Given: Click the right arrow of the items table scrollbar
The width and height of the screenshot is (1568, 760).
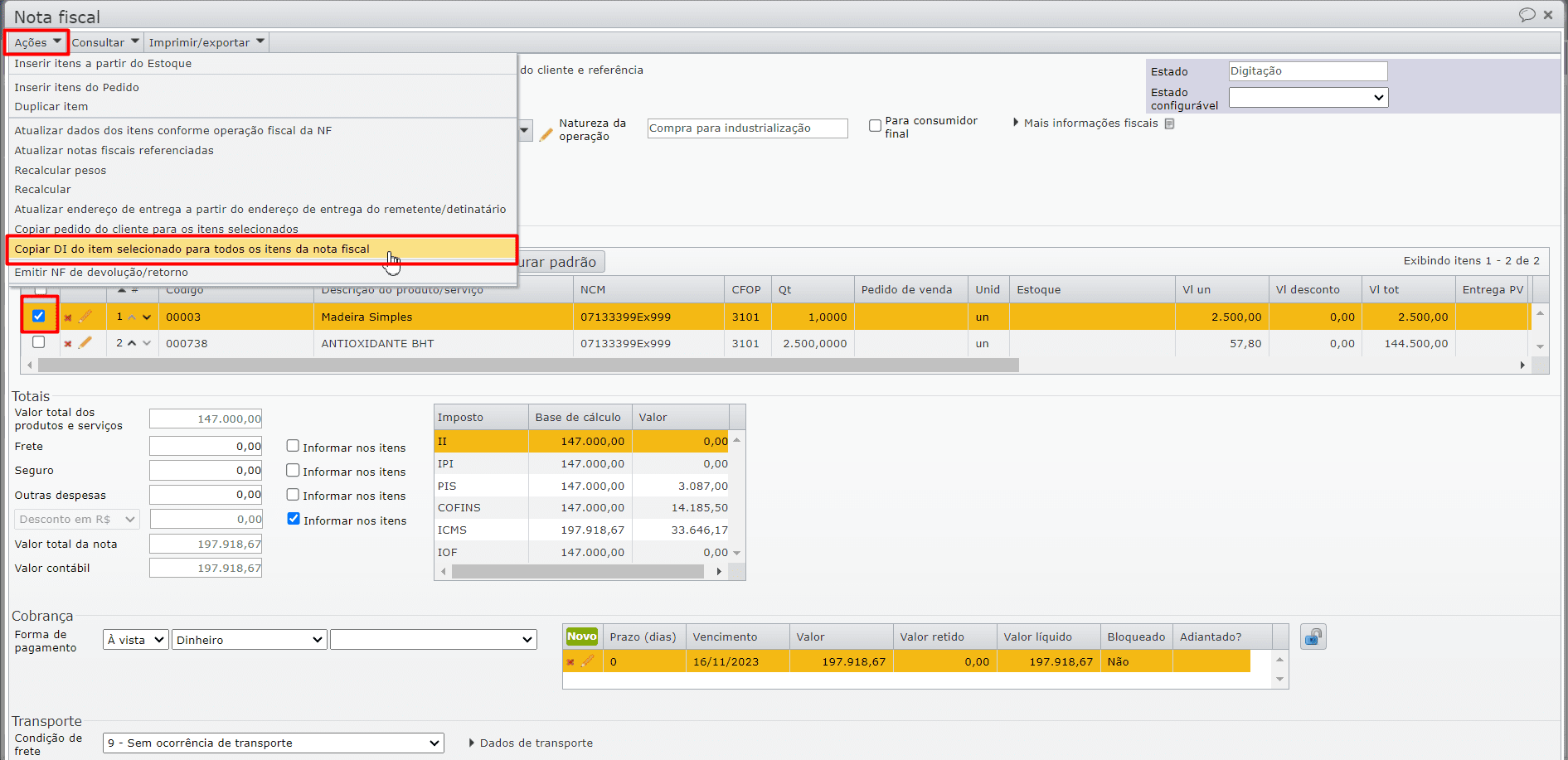Looking at the screenshot, I should click(1522, 365).
